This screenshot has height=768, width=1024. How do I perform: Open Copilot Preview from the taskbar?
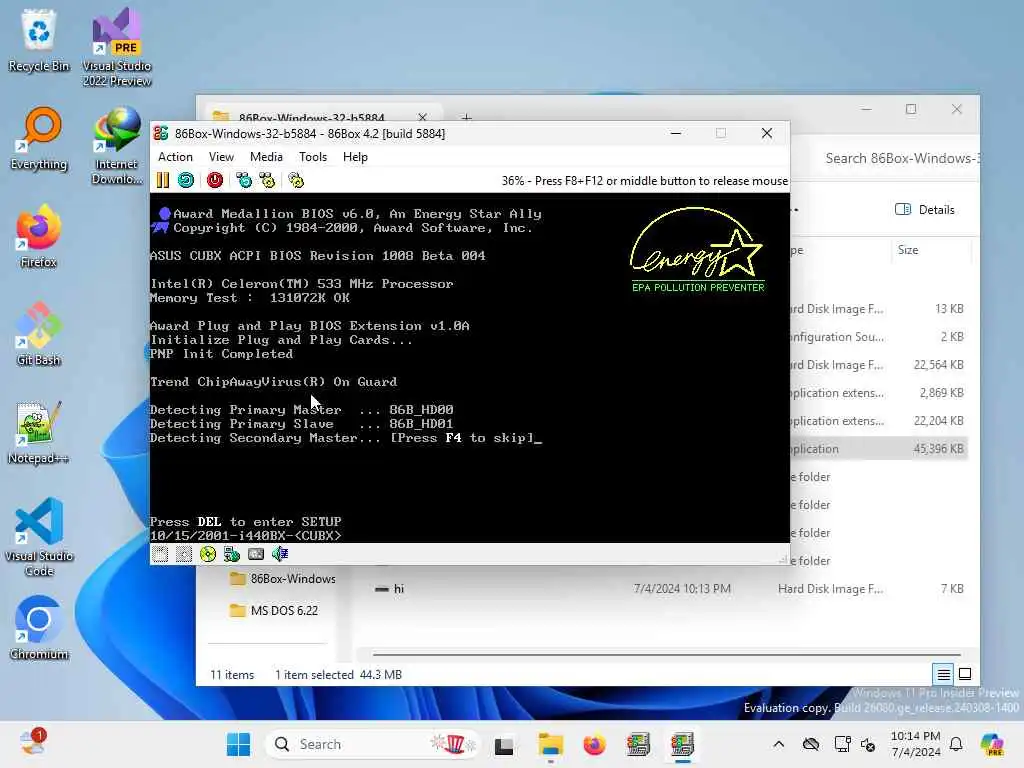(x=992, y=744)
